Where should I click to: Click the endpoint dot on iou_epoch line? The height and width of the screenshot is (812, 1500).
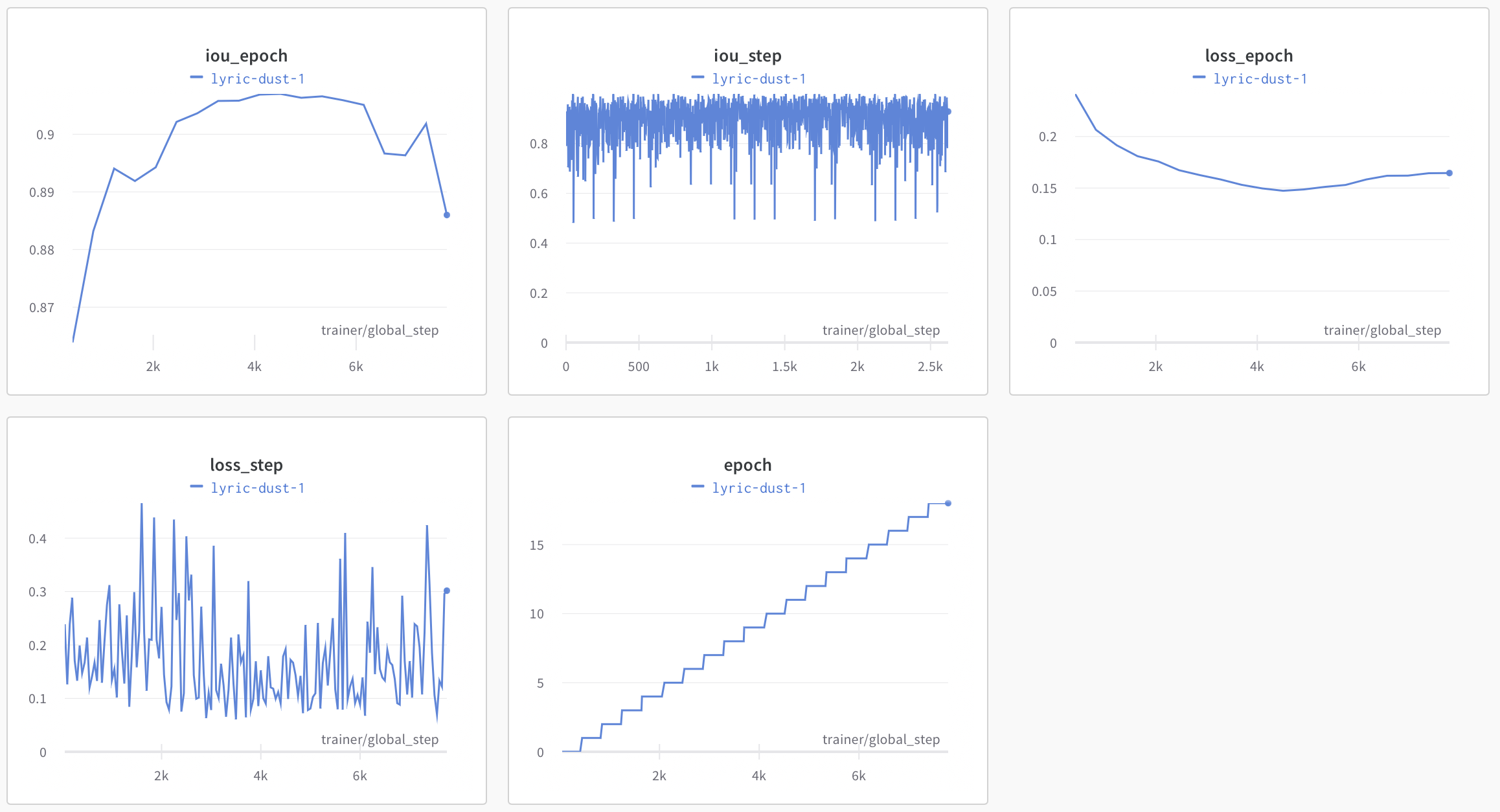pyautogui.click(x=447, y=215)
